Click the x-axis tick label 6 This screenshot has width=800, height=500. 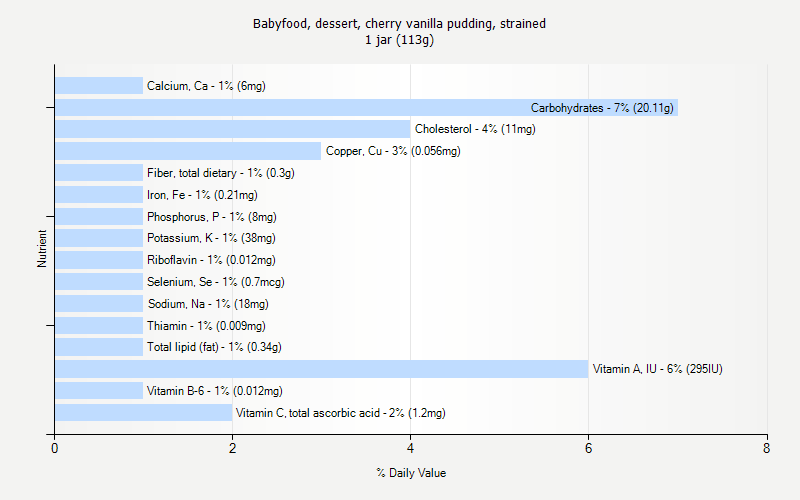[x=588, y=448]
